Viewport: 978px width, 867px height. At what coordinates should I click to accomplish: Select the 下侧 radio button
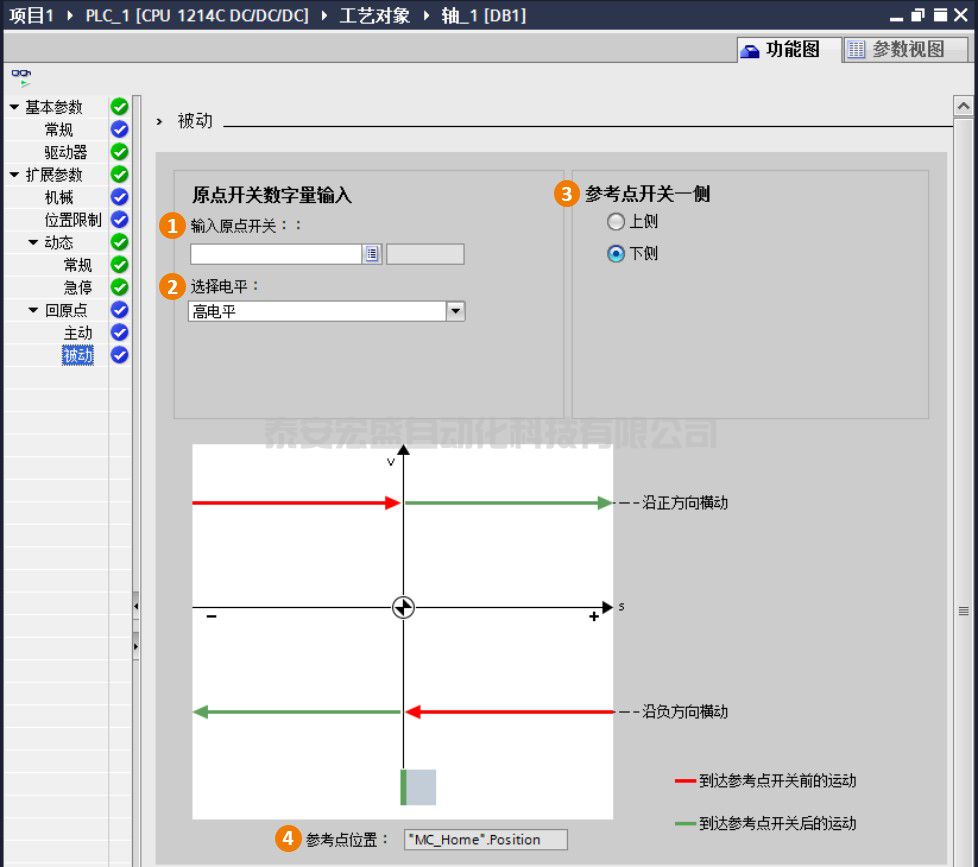click(x=616, y=254)
